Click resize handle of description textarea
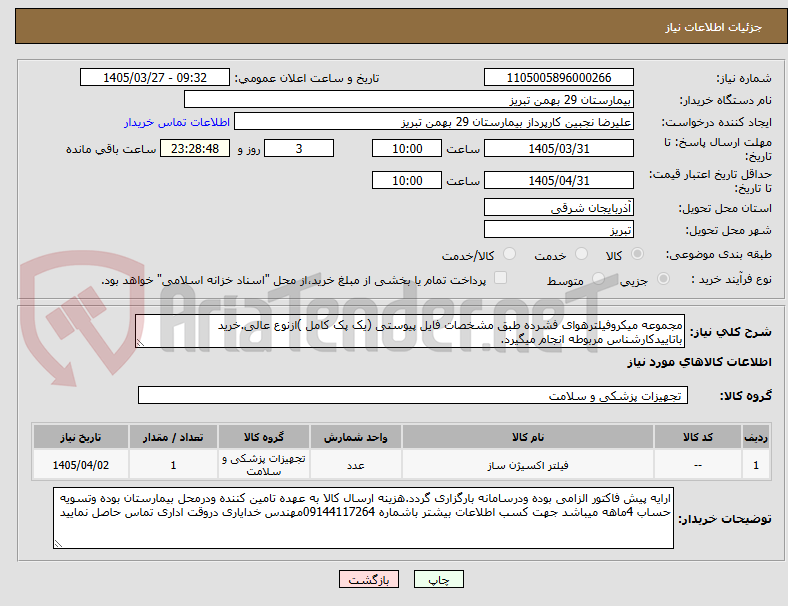The height and width of the screenshot is (606, 788). pos(140,343)
